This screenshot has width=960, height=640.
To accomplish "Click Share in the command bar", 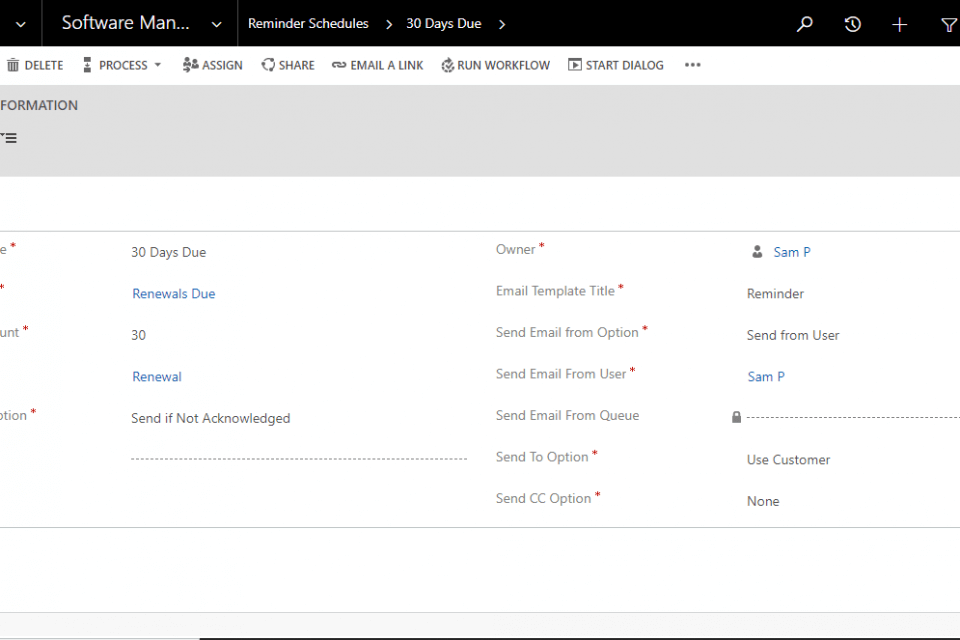I will click(x=288, y=65).
